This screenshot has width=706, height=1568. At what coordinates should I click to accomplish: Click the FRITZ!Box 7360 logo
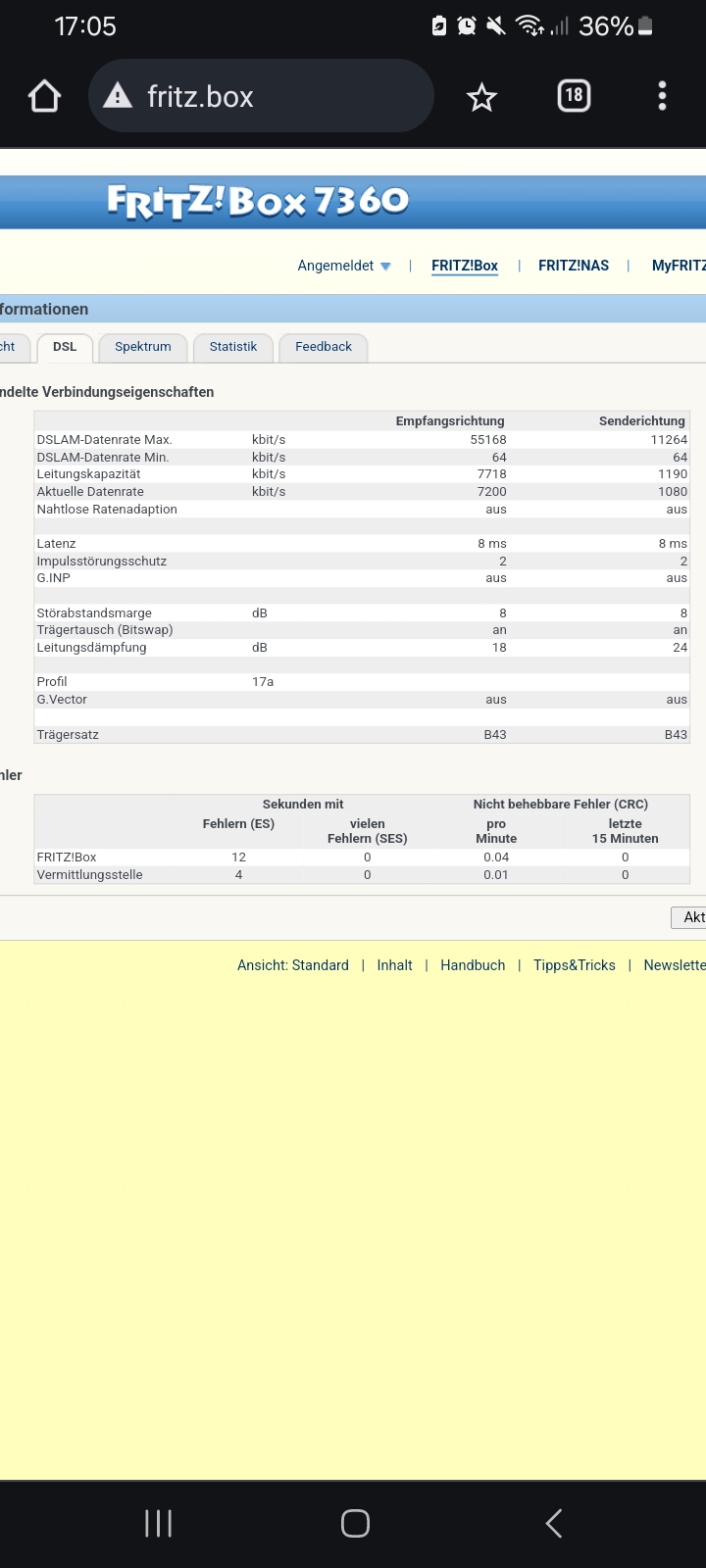[258, 201]
